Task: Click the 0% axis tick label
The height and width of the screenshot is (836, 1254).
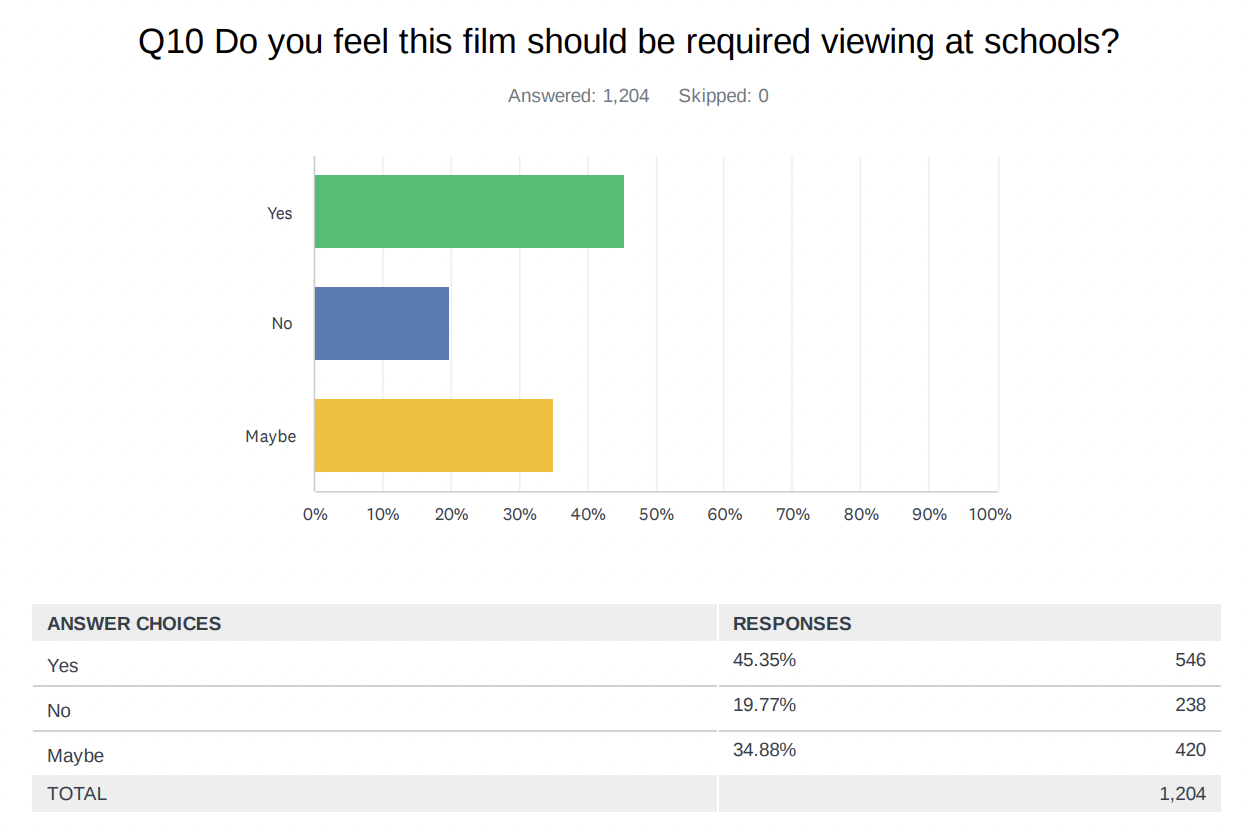Action: click(x=315, y=514)
